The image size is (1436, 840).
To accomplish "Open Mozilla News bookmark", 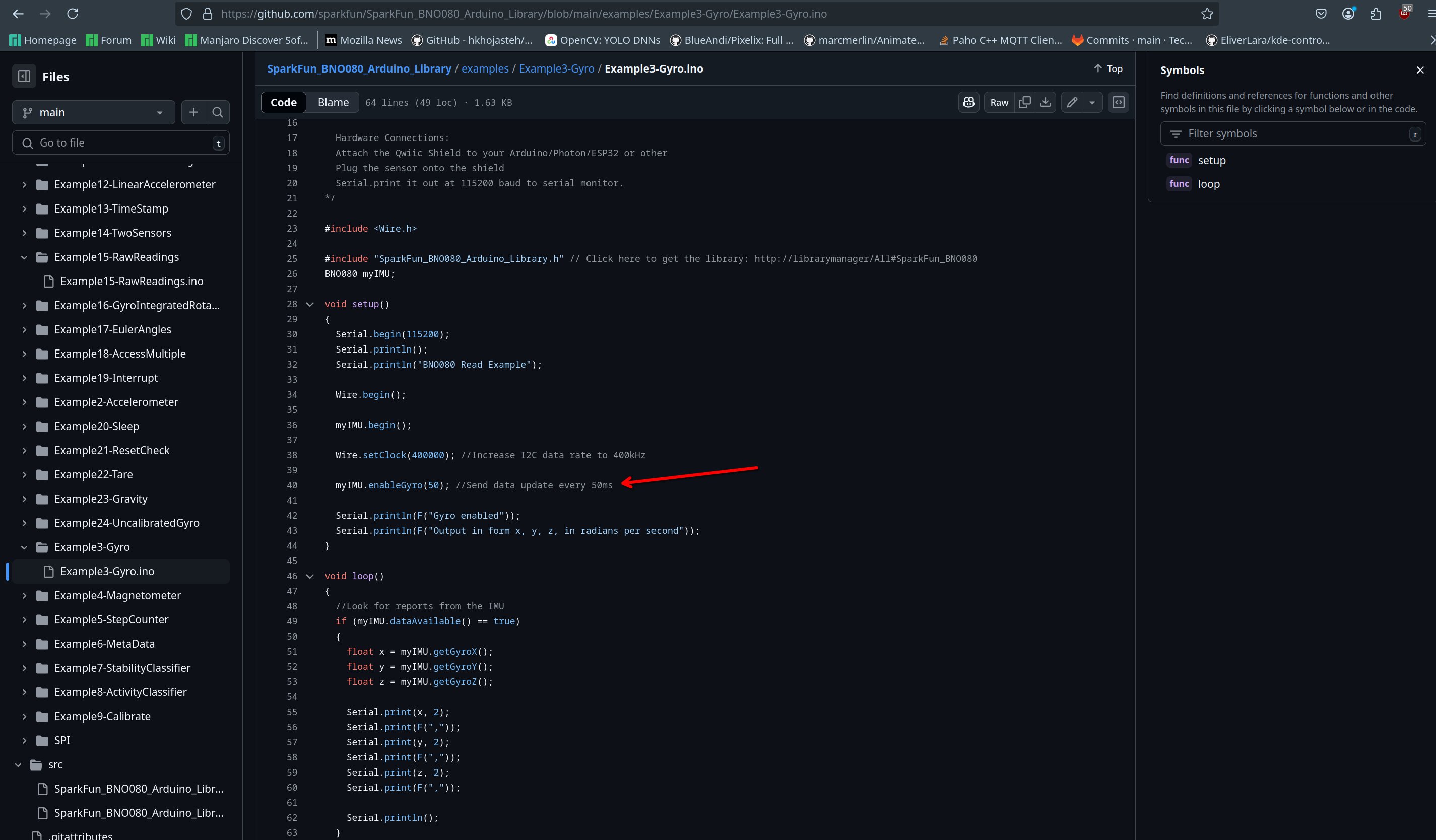I will tap(363, 40).
